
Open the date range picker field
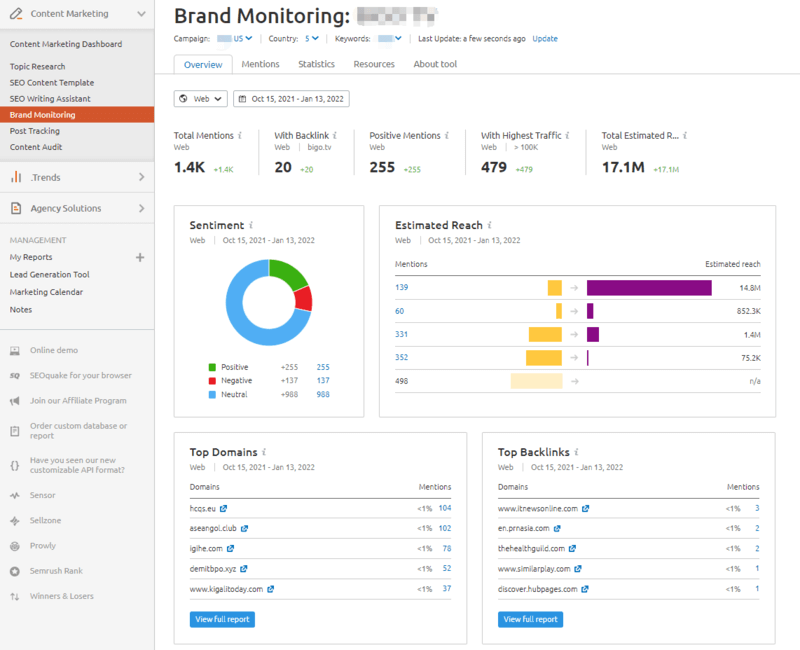point(291,99)
